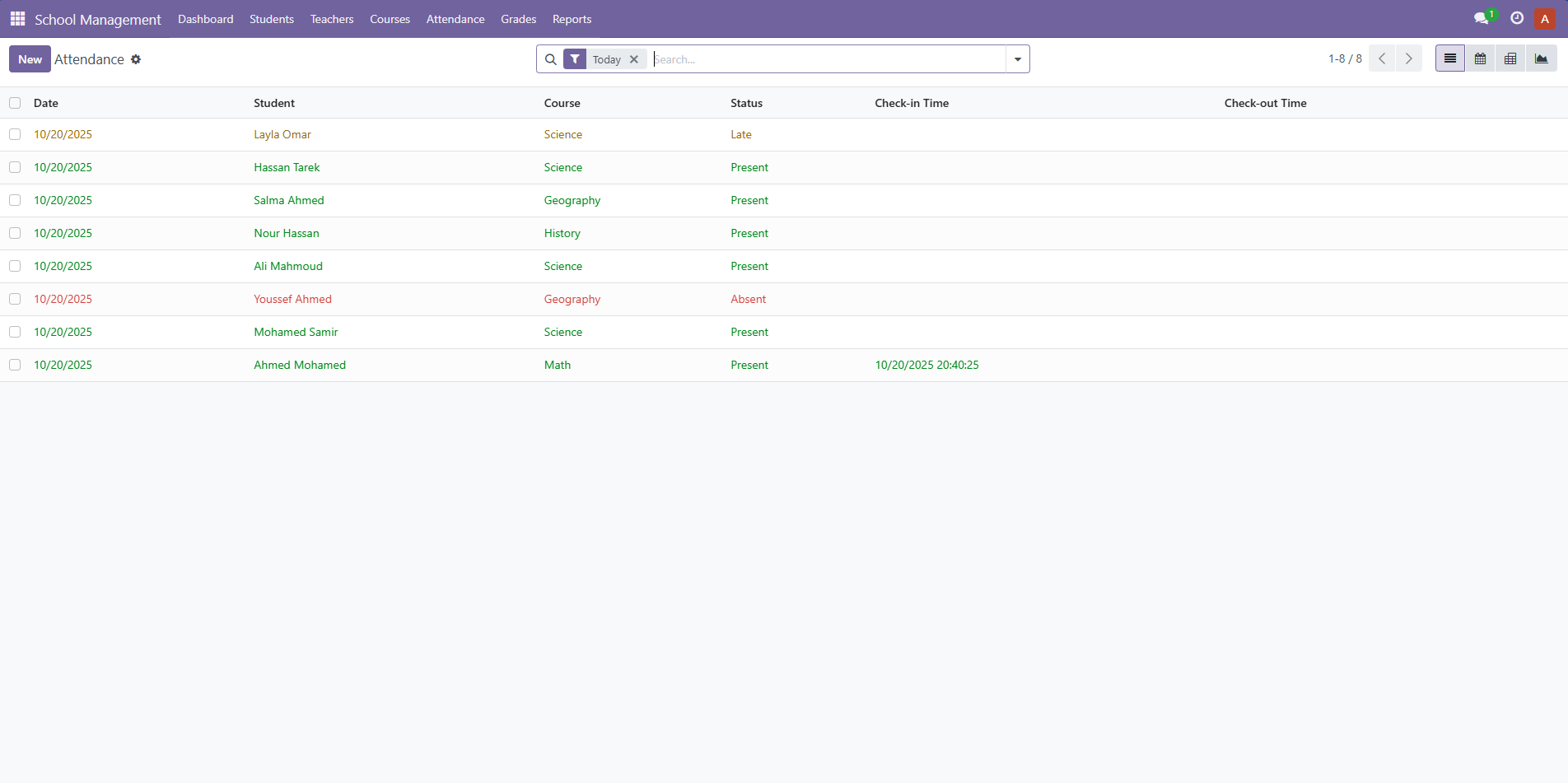The height and width of the screenshot is (783, 1568).
Task: Check the Youssef Ahmed row checkbox
Action: pyautogui.click(x=15, y=299)
